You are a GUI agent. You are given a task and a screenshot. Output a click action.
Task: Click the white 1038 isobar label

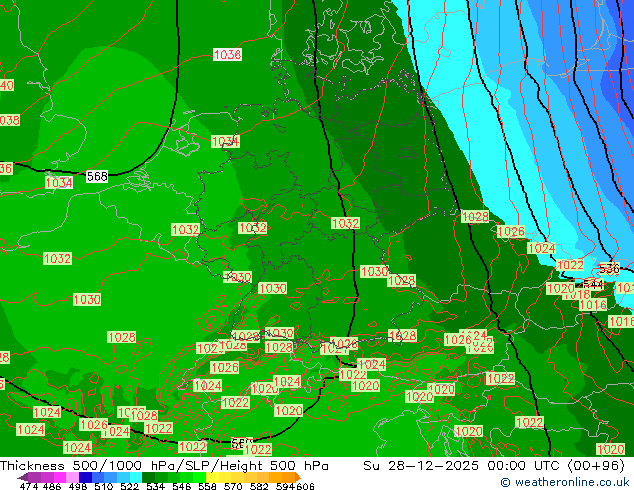coord(228,55)
